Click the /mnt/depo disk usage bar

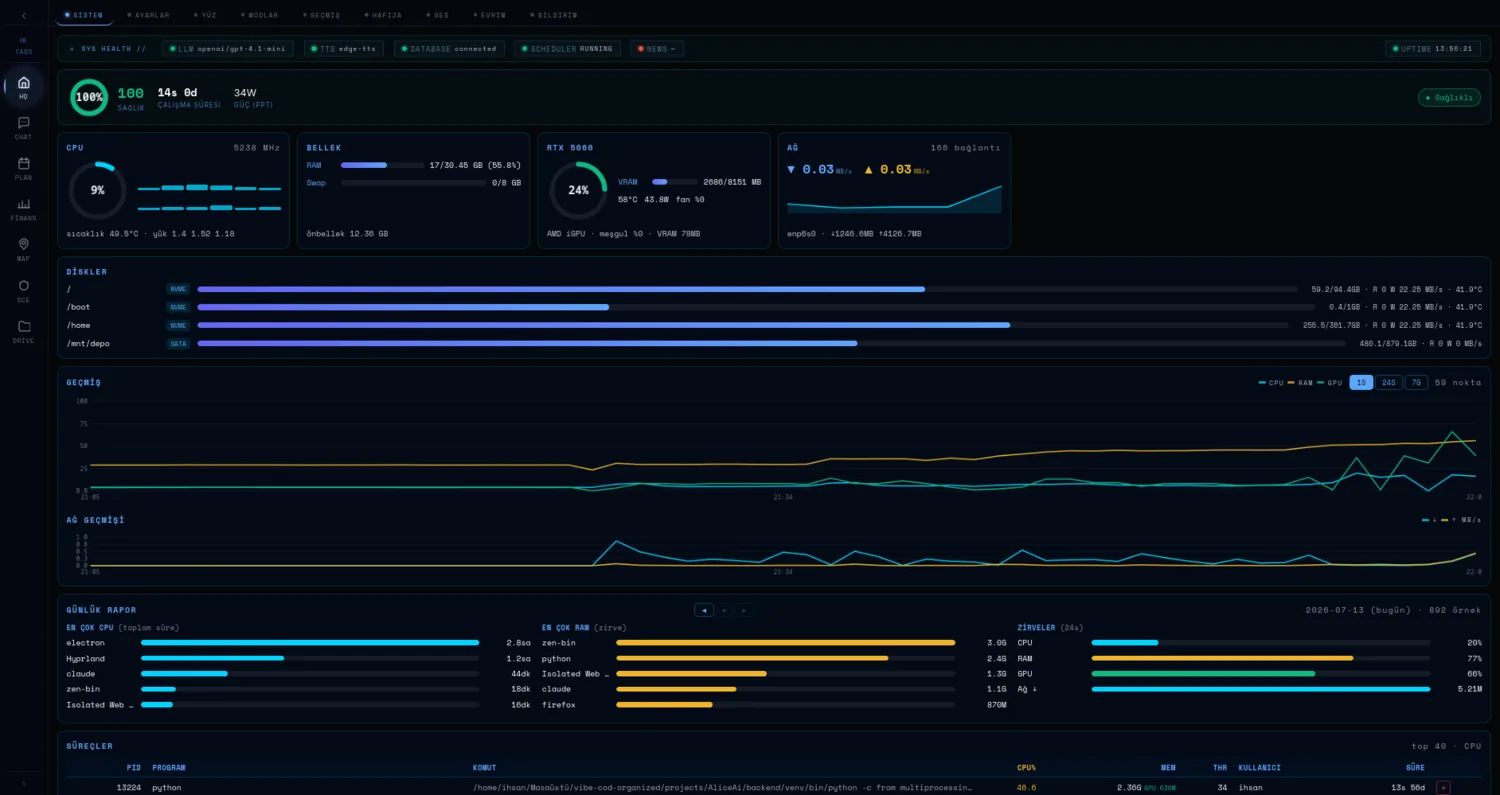771,343
